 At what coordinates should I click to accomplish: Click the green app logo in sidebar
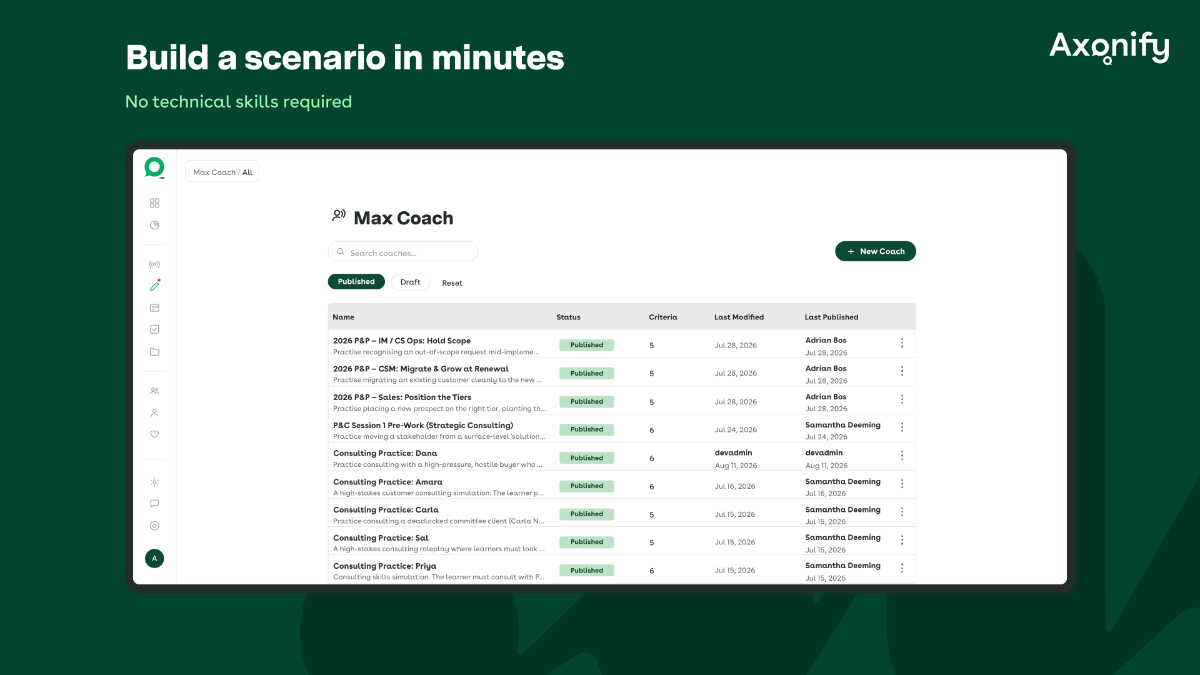[x=154, y=167]
